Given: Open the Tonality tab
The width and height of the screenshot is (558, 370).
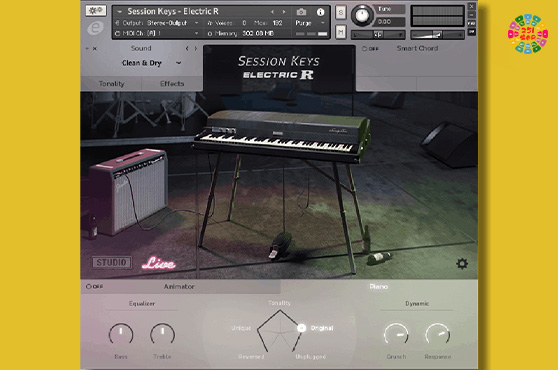Looking at the screenshot, I should pos(111,84).
